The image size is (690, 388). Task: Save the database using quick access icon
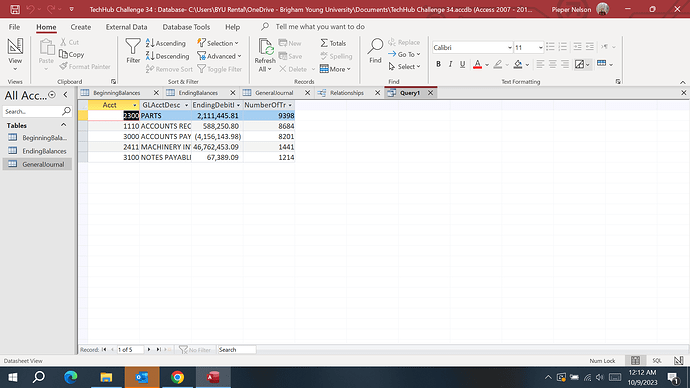(x=15, y=9)
